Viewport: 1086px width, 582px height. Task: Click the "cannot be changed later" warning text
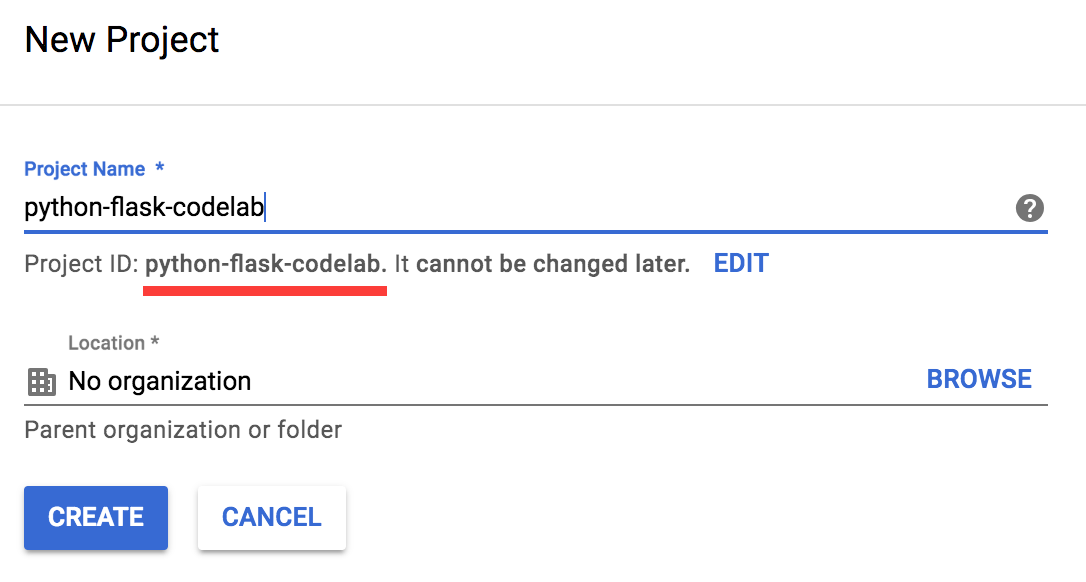point(553,264)
